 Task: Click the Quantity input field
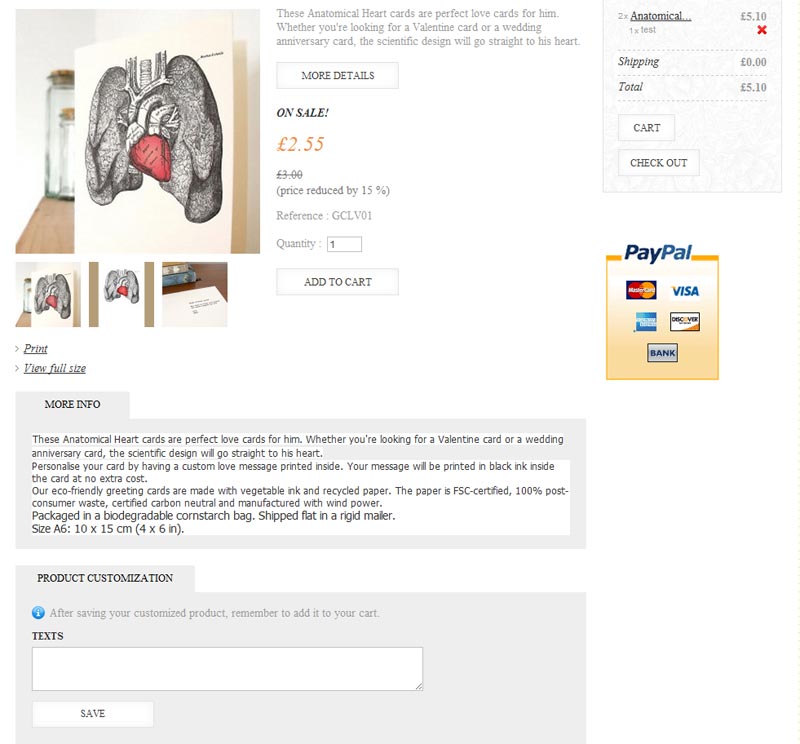[x=344, y=244]
